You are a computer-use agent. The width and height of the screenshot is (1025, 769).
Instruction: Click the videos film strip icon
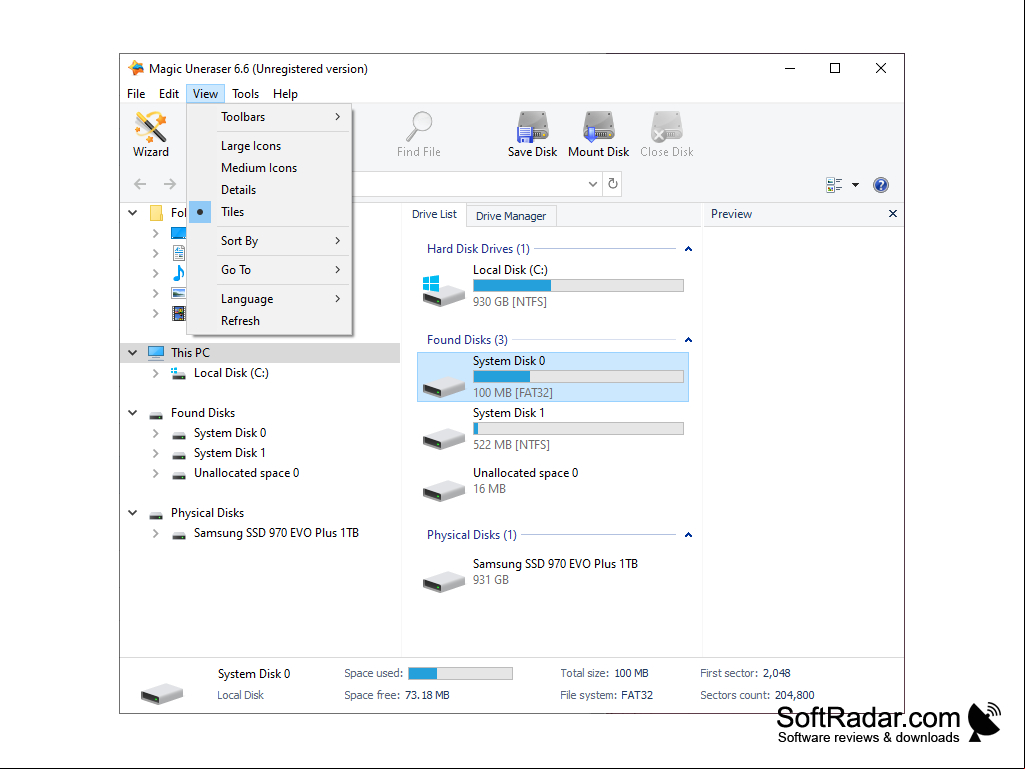[x=178, y=313]
